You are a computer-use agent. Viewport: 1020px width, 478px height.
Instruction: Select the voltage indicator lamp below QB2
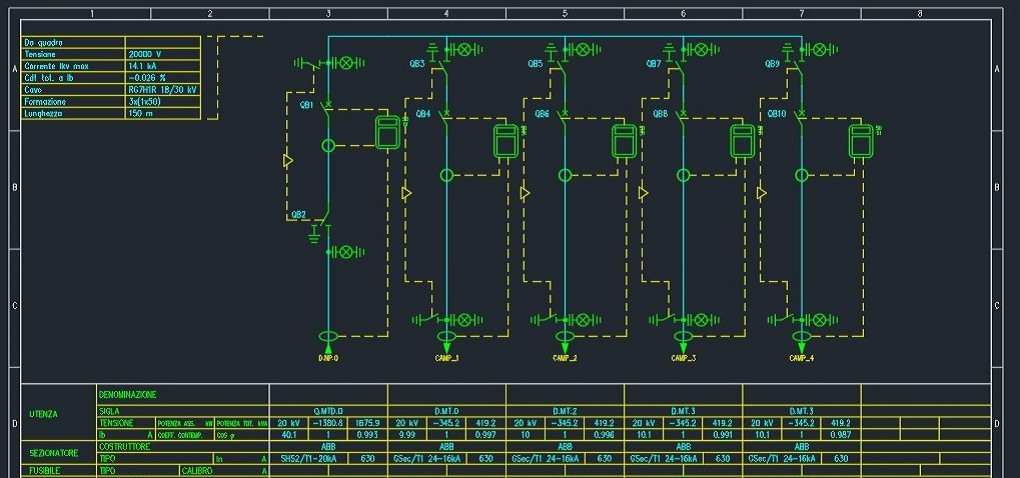pyautogui.click(x=347, y=252)
